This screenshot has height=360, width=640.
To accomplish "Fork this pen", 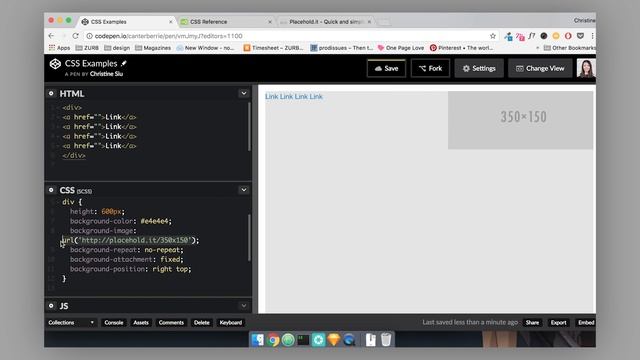I will click(430, 68).
